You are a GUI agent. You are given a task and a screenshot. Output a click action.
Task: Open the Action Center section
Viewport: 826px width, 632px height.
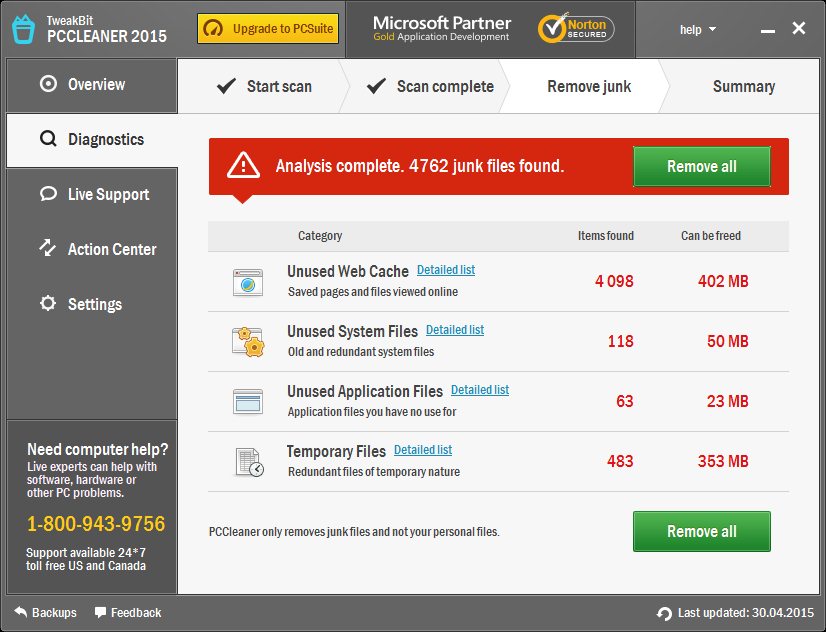click(x=92, y=249)
